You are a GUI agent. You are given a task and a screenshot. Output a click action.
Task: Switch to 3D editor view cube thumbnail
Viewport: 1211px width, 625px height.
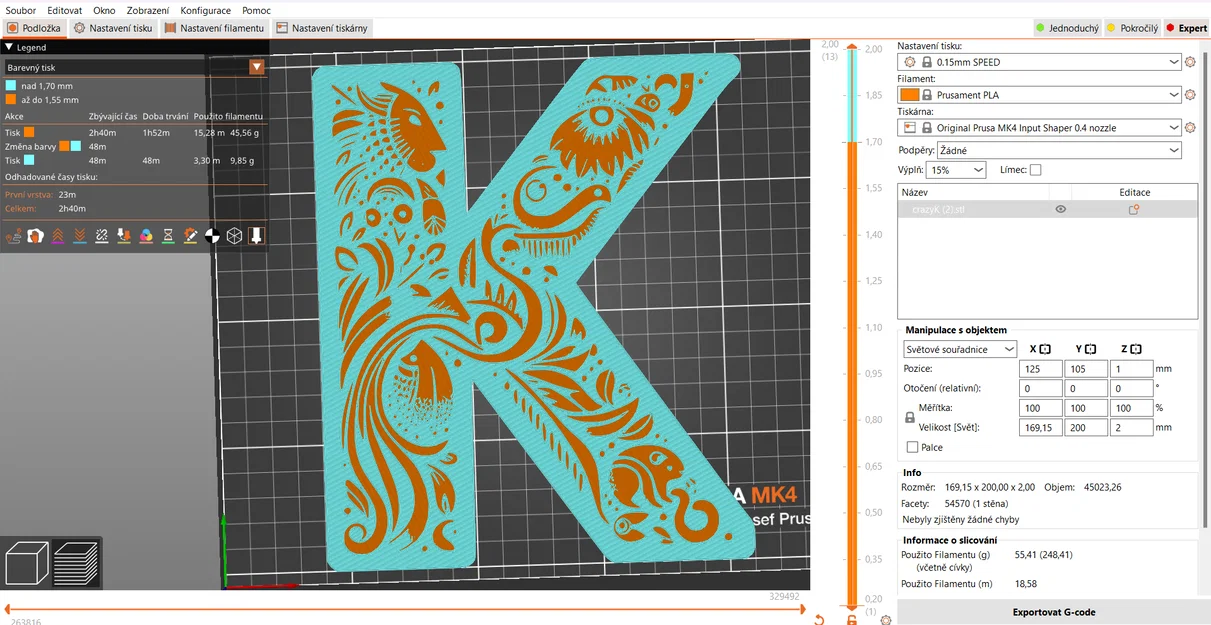tap(25, 565)
